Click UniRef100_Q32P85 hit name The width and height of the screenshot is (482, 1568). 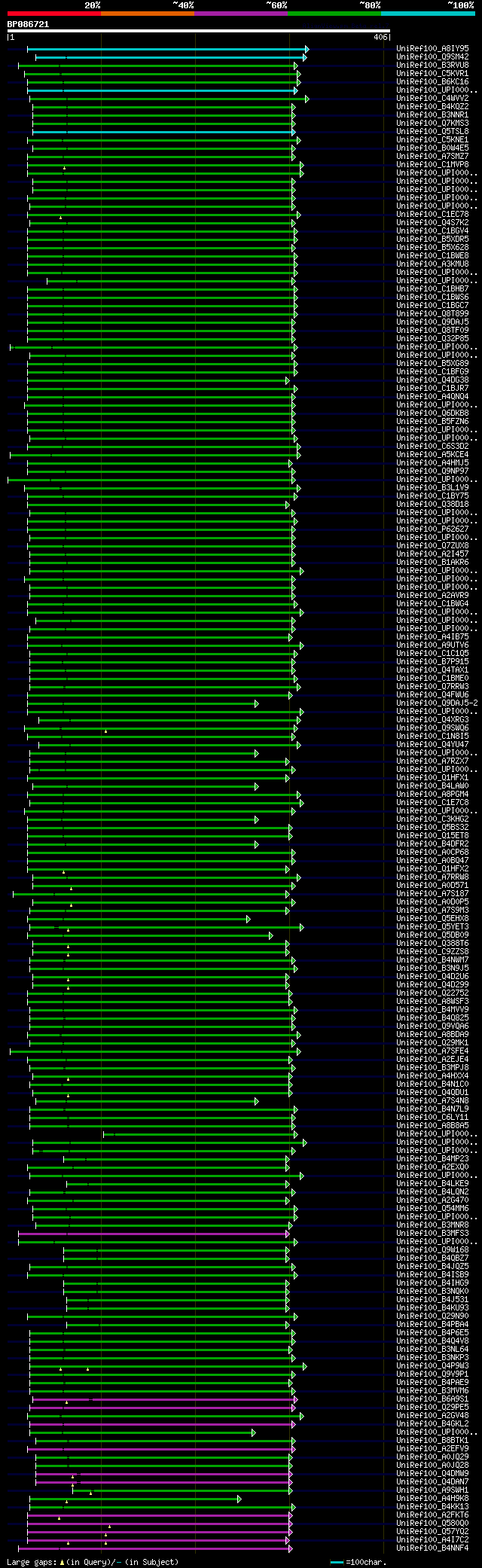pyautogui.click(x=432, y=338)
